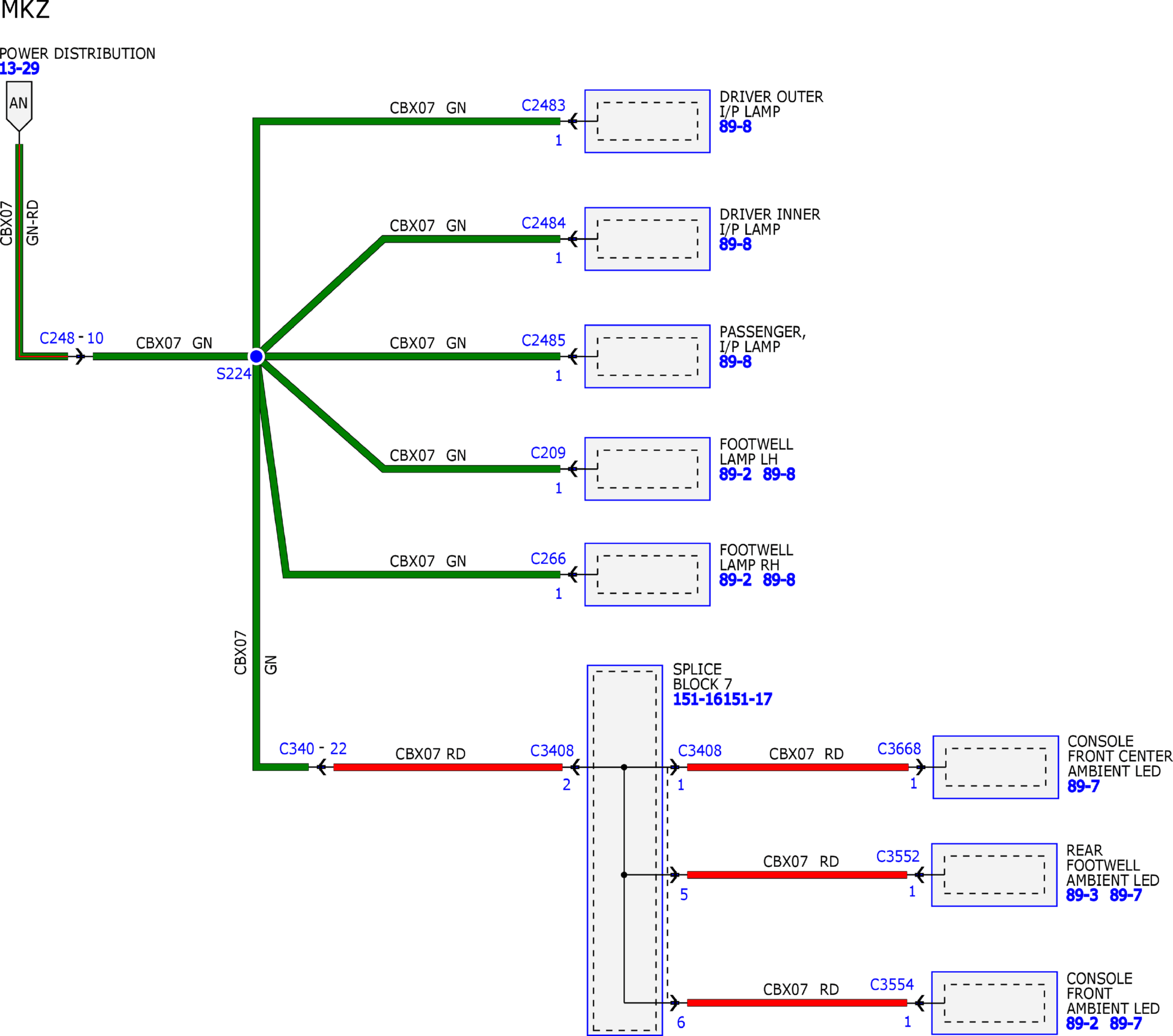
Task: Open 89-2 link for Console Front Ambient LED
Action: pos(1082,1023)
